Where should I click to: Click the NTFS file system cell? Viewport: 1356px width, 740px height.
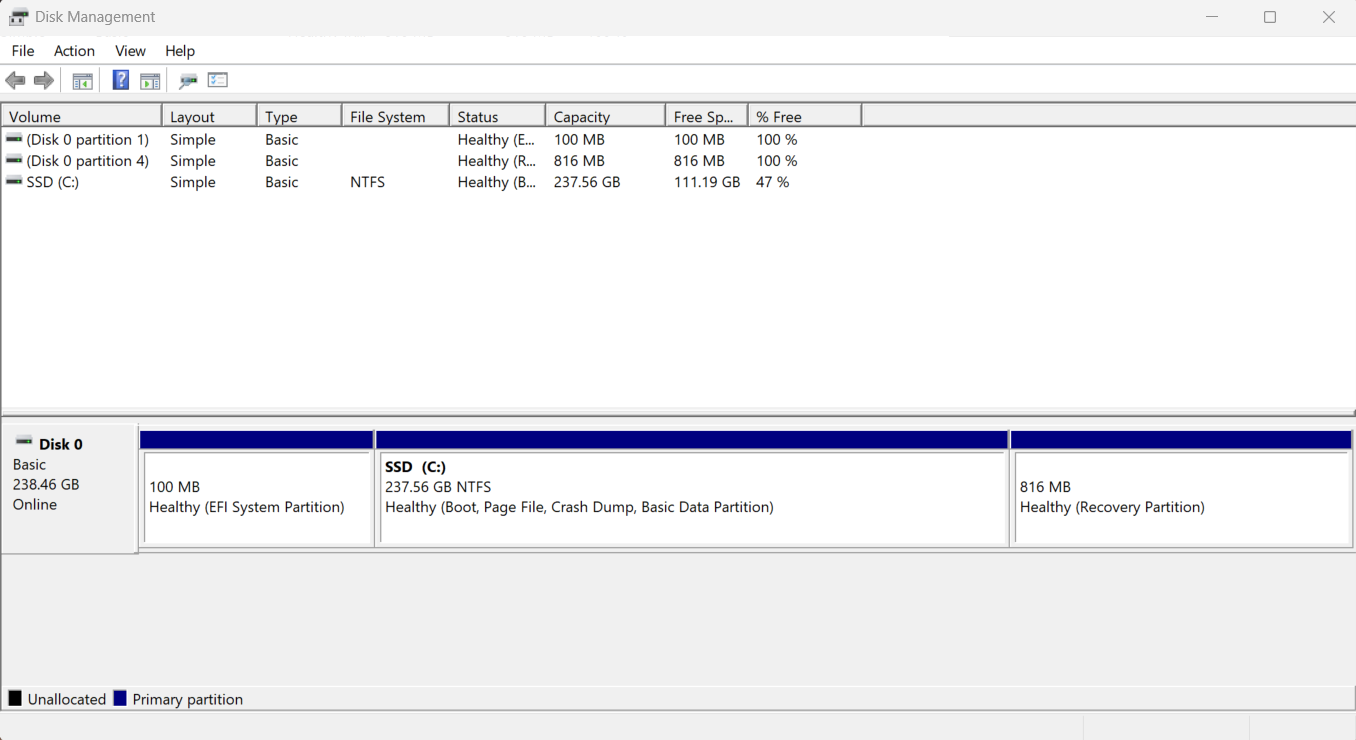click(x=367, y=182)
